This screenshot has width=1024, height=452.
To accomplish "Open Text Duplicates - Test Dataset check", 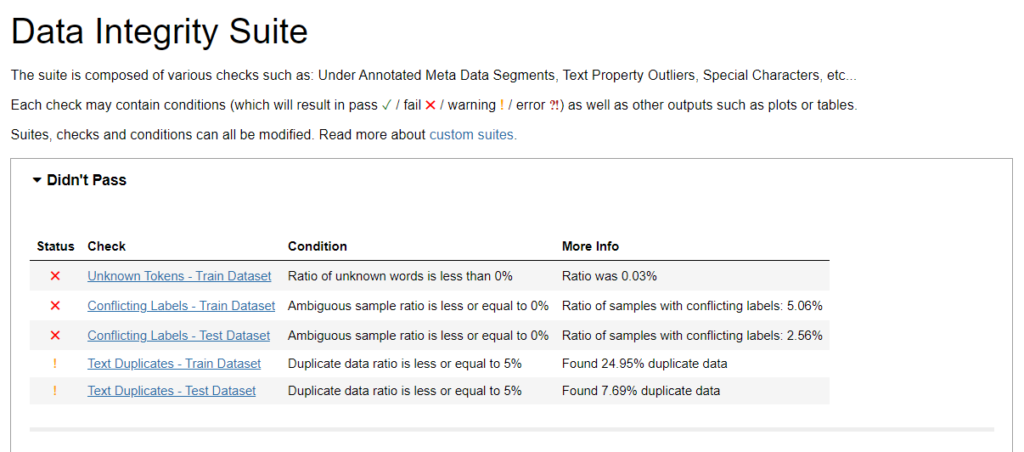I will (171, 391).
